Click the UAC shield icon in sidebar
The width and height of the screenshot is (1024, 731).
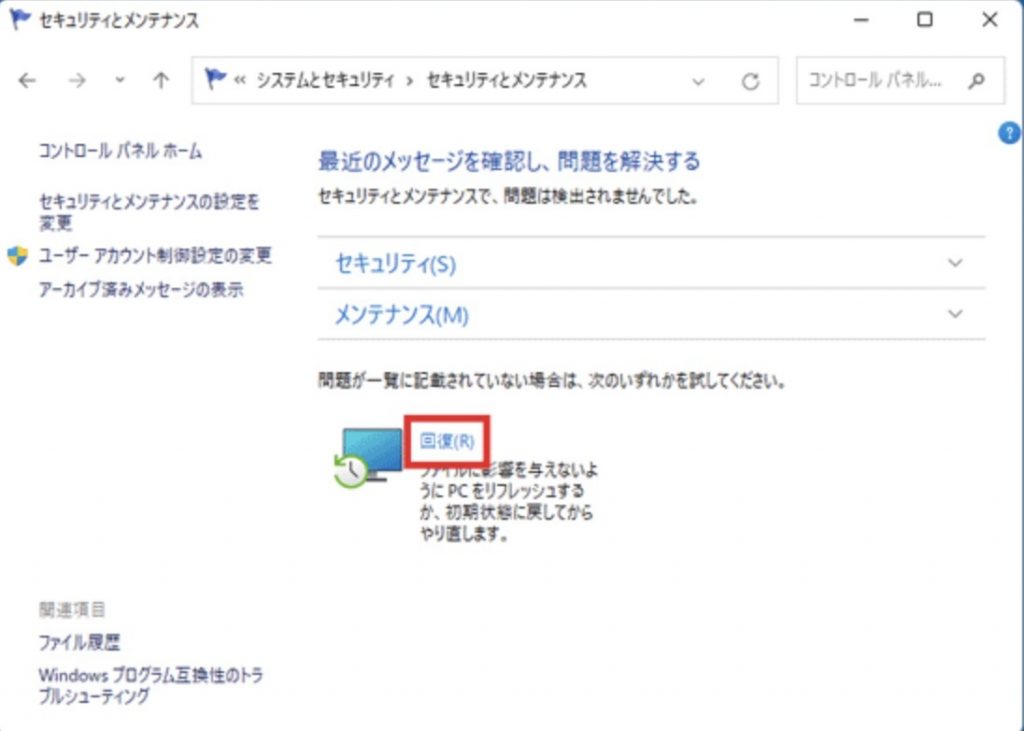coord(18,255)
